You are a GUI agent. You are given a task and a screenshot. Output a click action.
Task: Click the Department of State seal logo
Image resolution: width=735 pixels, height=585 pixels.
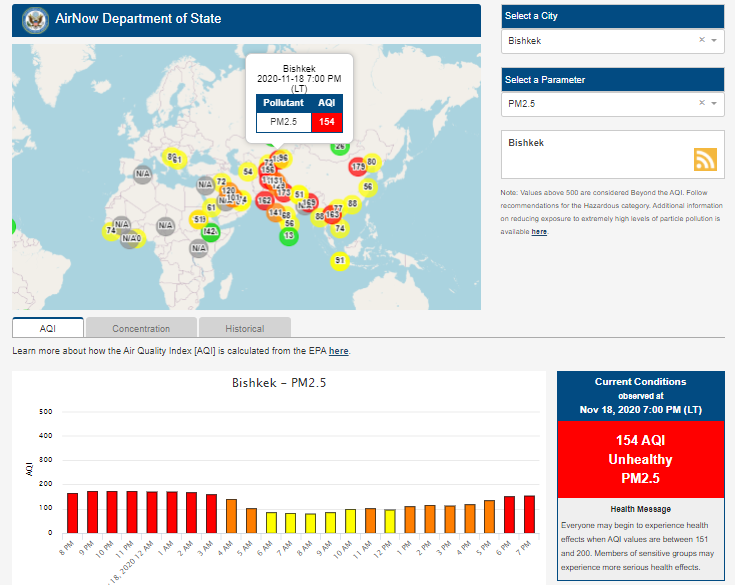[x=35, y=19]
